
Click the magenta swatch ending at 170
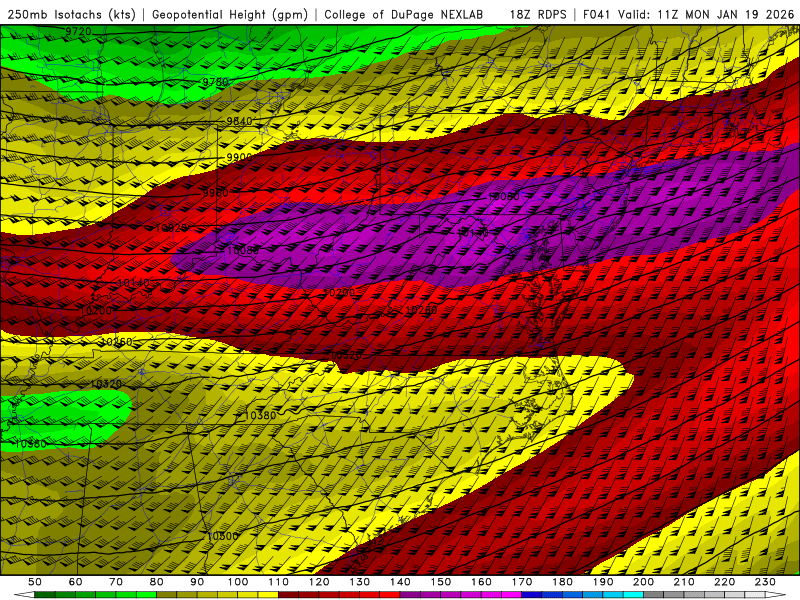[512, 595]
